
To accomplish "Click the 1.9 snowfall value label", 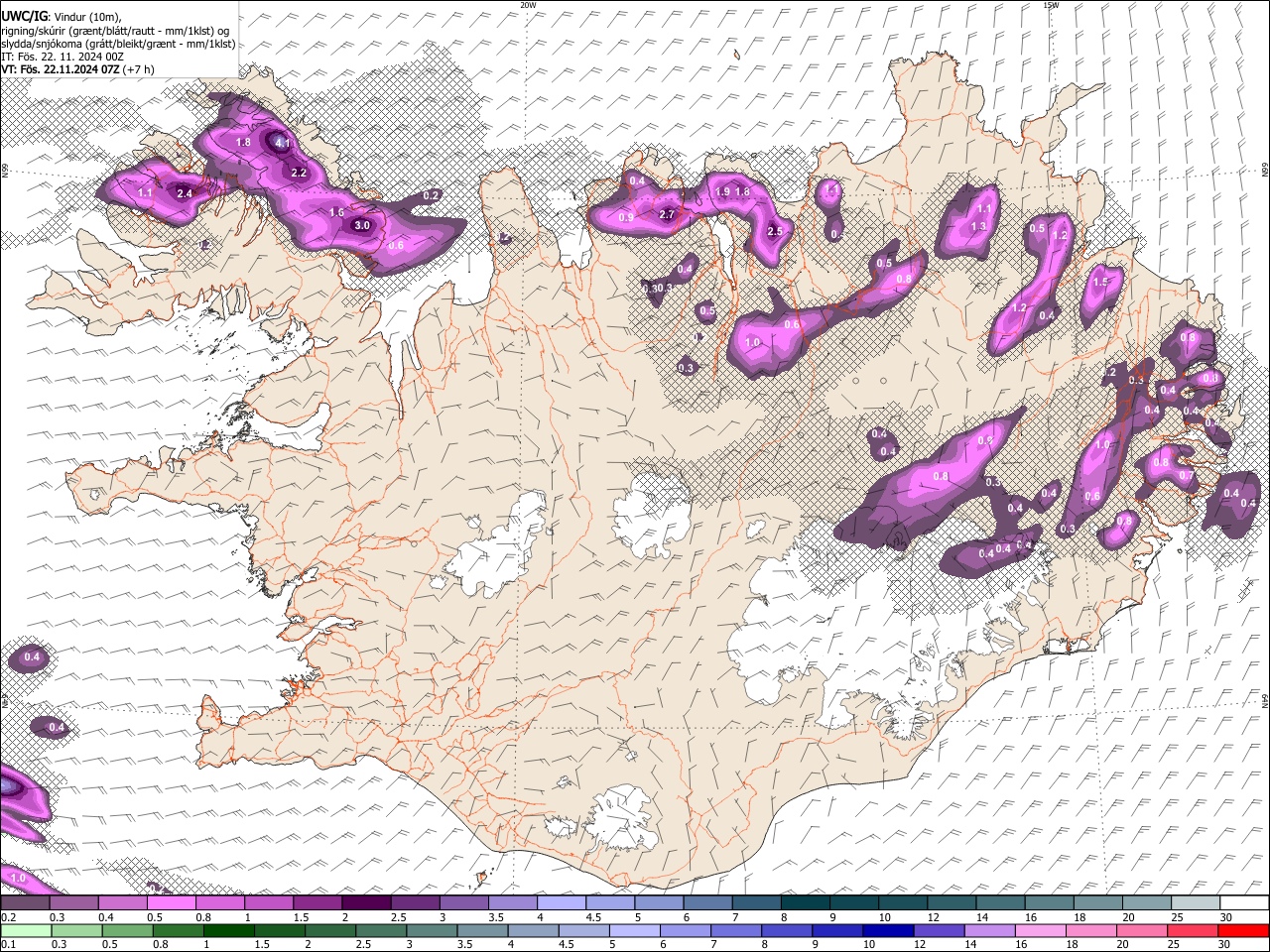I will pos(722,191).
